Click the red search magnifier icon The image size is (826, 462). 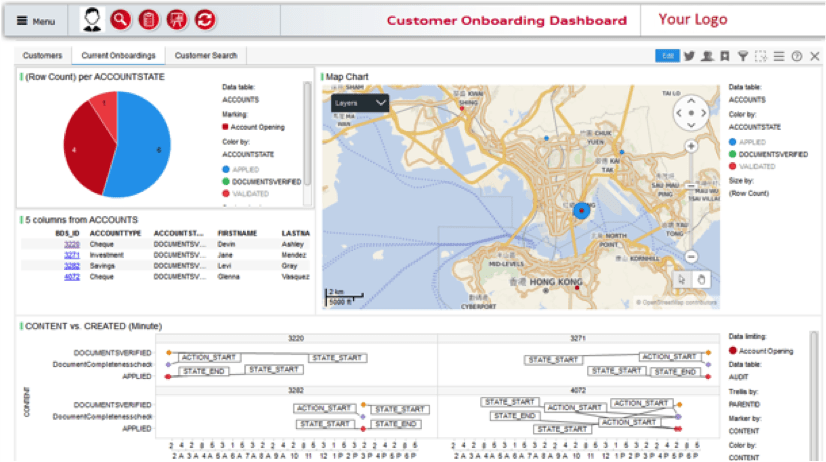point(121,20)
